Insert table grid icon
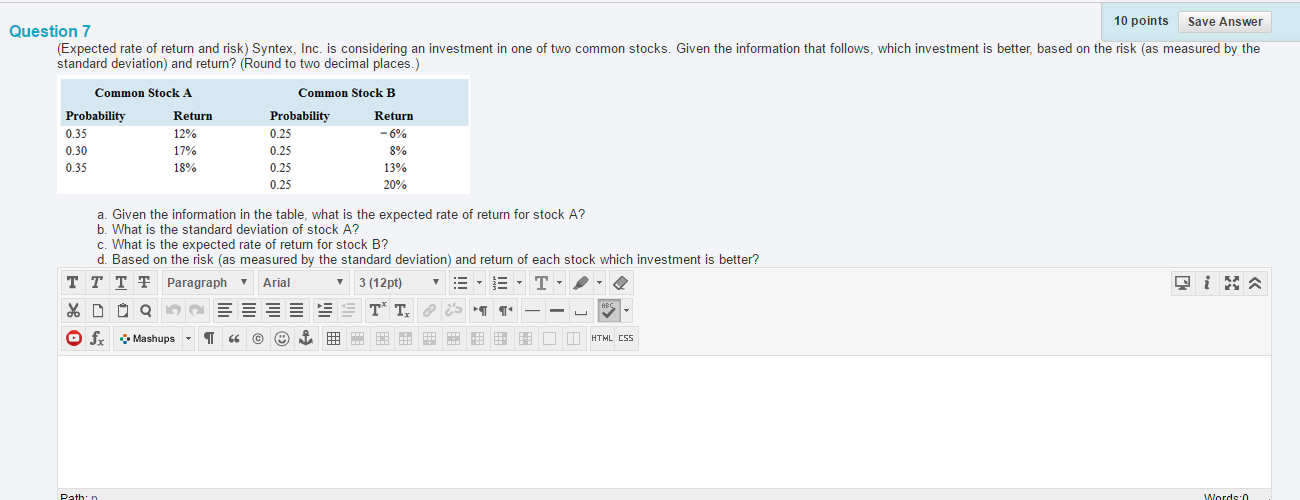Viewport: 1300px width, 500px height. coord(333,338)
